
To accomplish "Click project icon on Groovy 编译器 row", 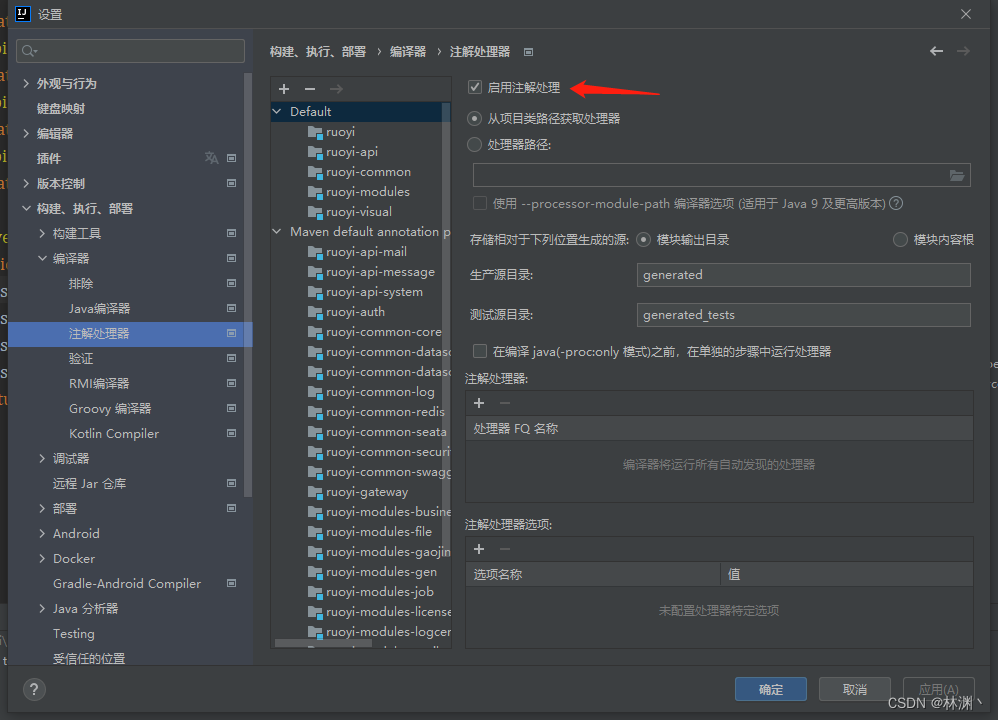I will pyautogui.click(x=232, y=408).
